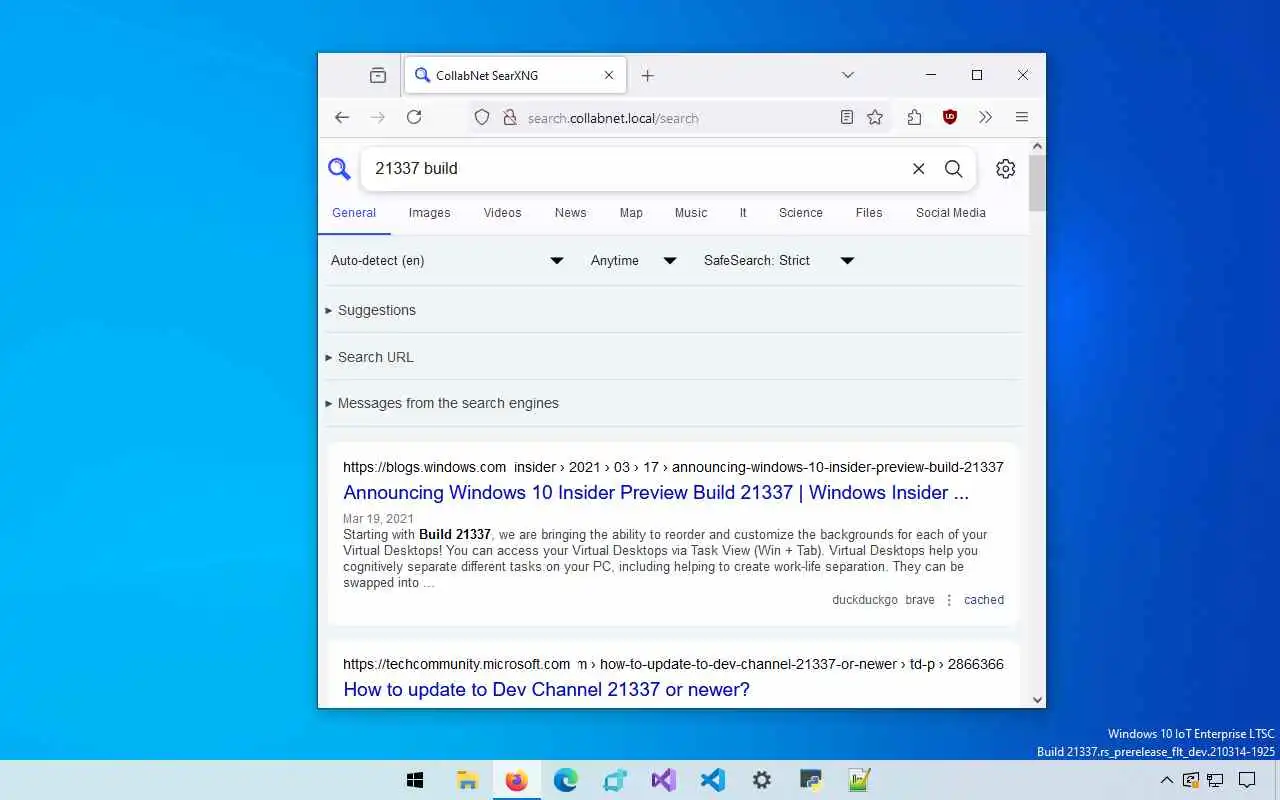Switch to the Videos tab

click(x=502, y=213)
